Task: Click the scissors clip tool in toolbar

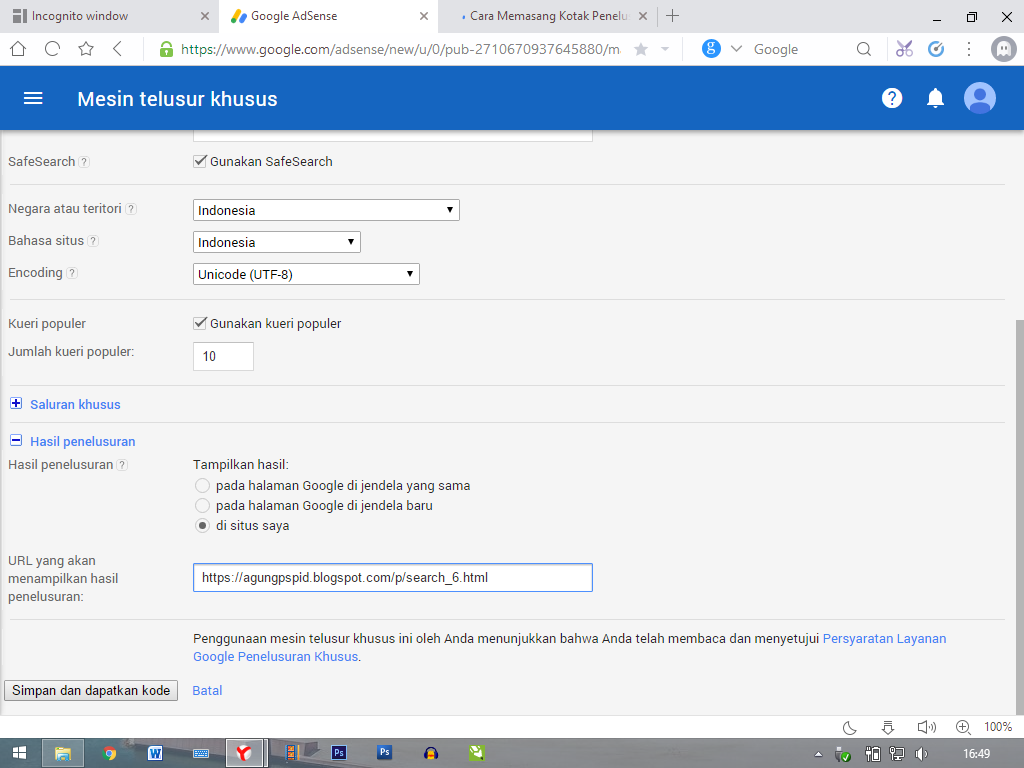Action: [x=903, y=48]
